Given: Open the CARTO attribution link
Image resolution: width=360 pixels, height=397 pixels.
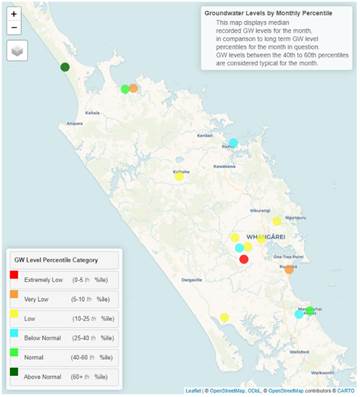Looking at the screenshot, I should (x=346, y=390).
